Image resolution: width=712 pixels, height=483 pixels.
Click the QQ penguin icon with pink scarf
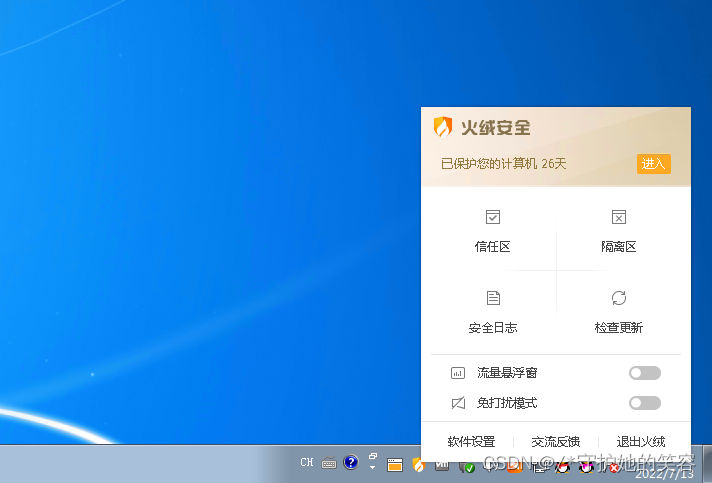click(586, 466)
